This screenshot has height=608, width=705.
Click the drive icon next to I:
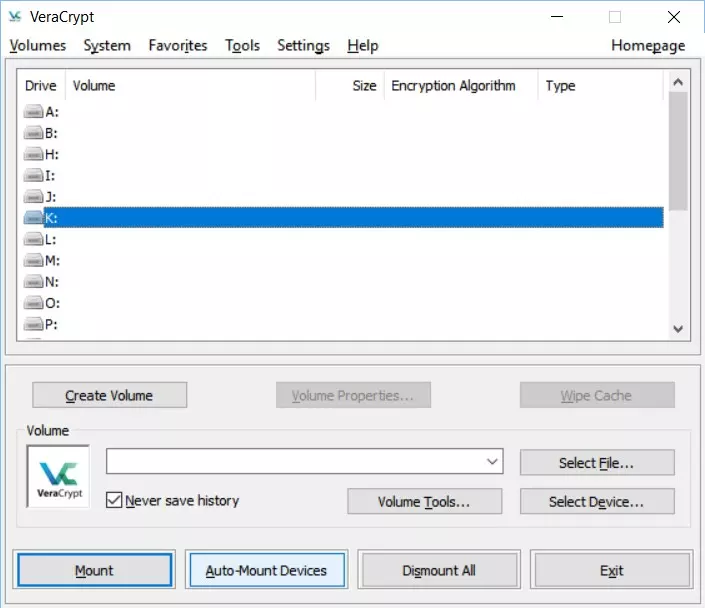pos(33,175)
